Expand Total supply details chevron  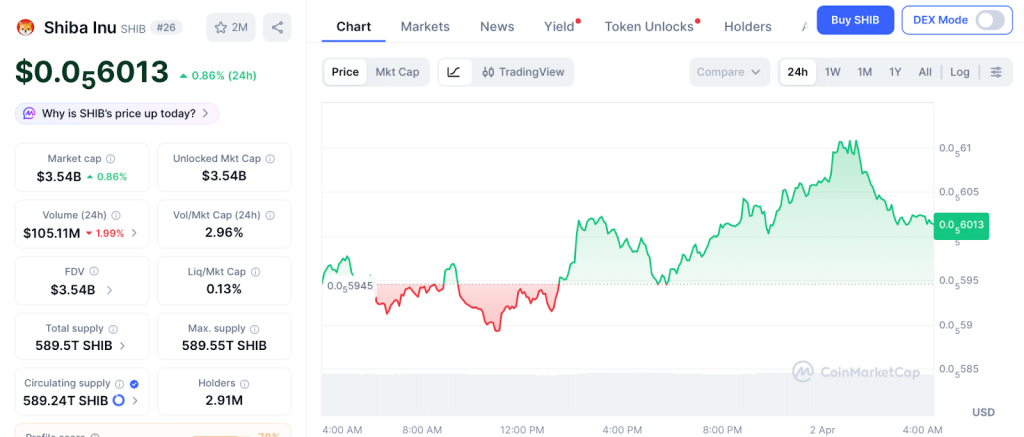pos(122,346)
